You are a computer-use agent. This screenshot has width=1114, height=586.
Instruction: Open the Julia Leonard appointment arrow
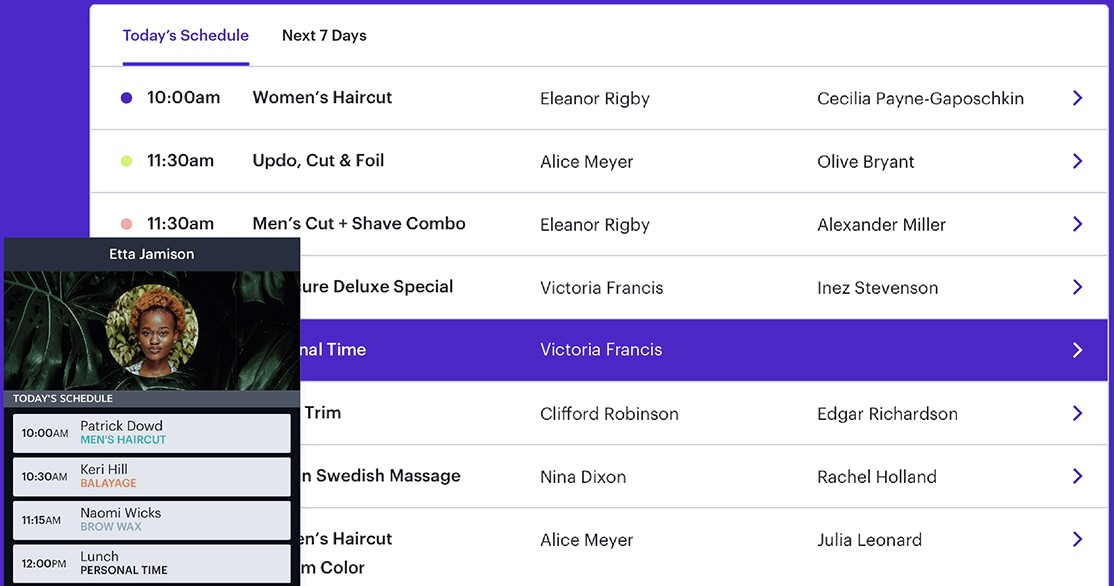point(1077,539)
